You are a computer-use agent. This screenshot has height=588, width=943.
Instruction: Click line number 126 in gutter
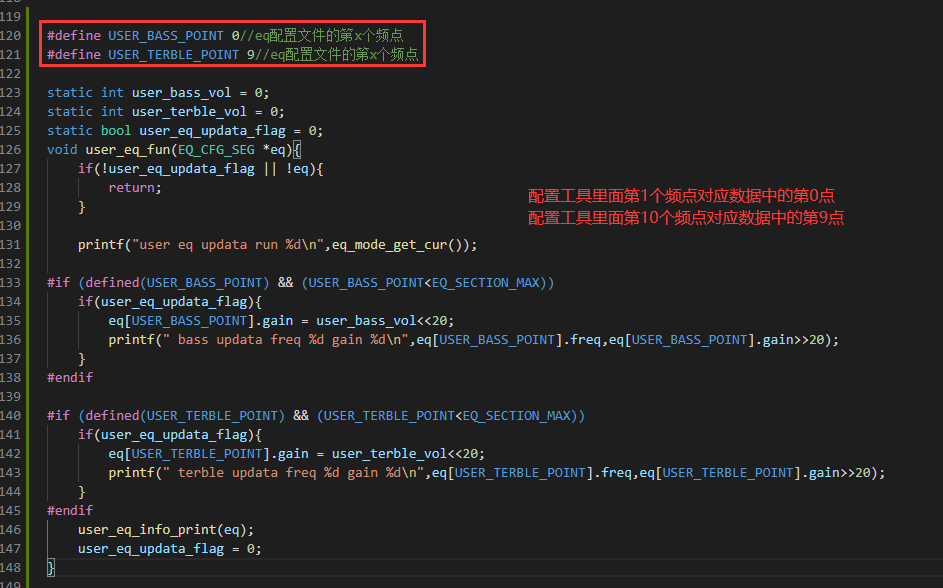click(10, 150)
